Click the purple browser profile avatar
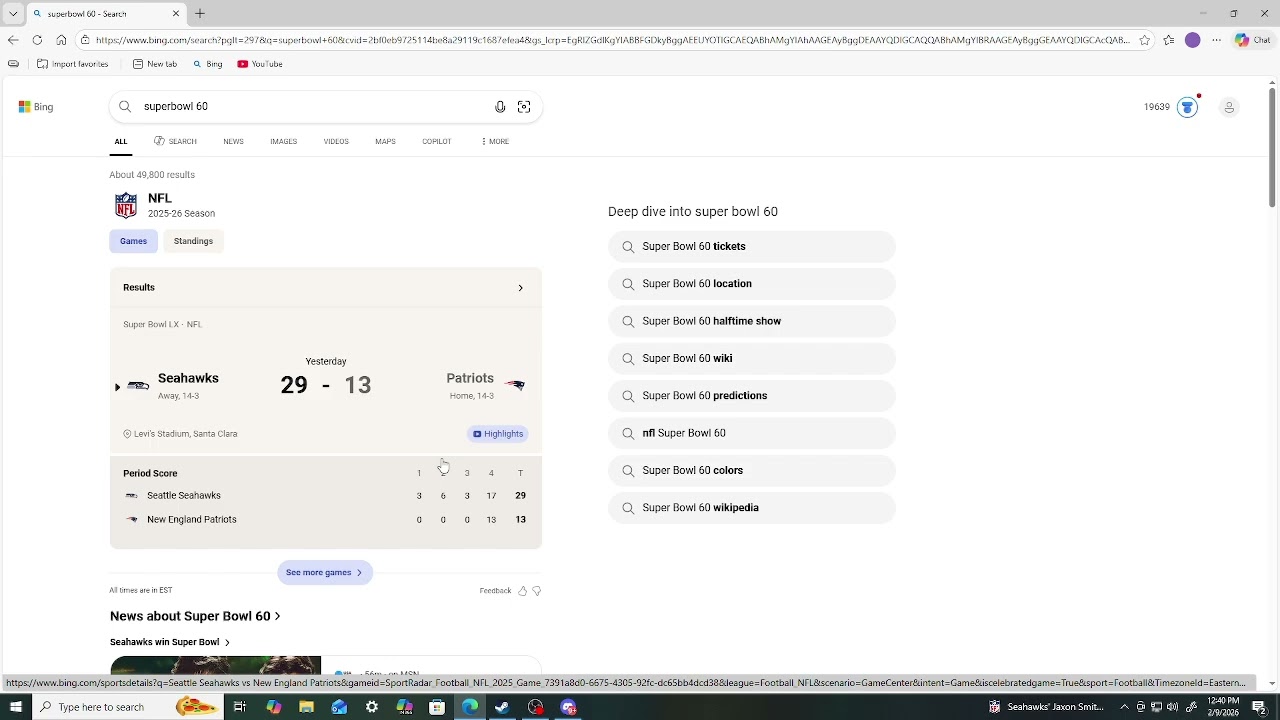 [x=1192, y=40]
